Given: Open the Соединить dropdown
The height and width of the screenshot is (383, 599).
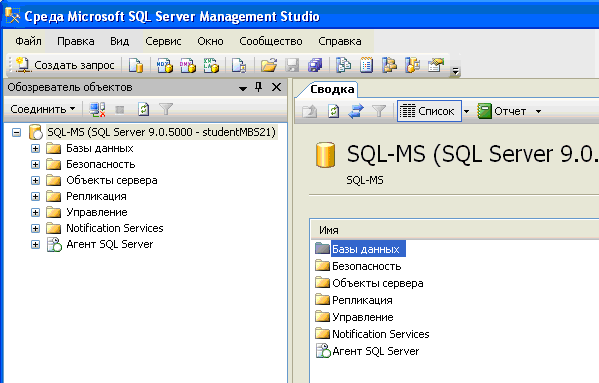Looking at the screenshot, I should [42, 109].
